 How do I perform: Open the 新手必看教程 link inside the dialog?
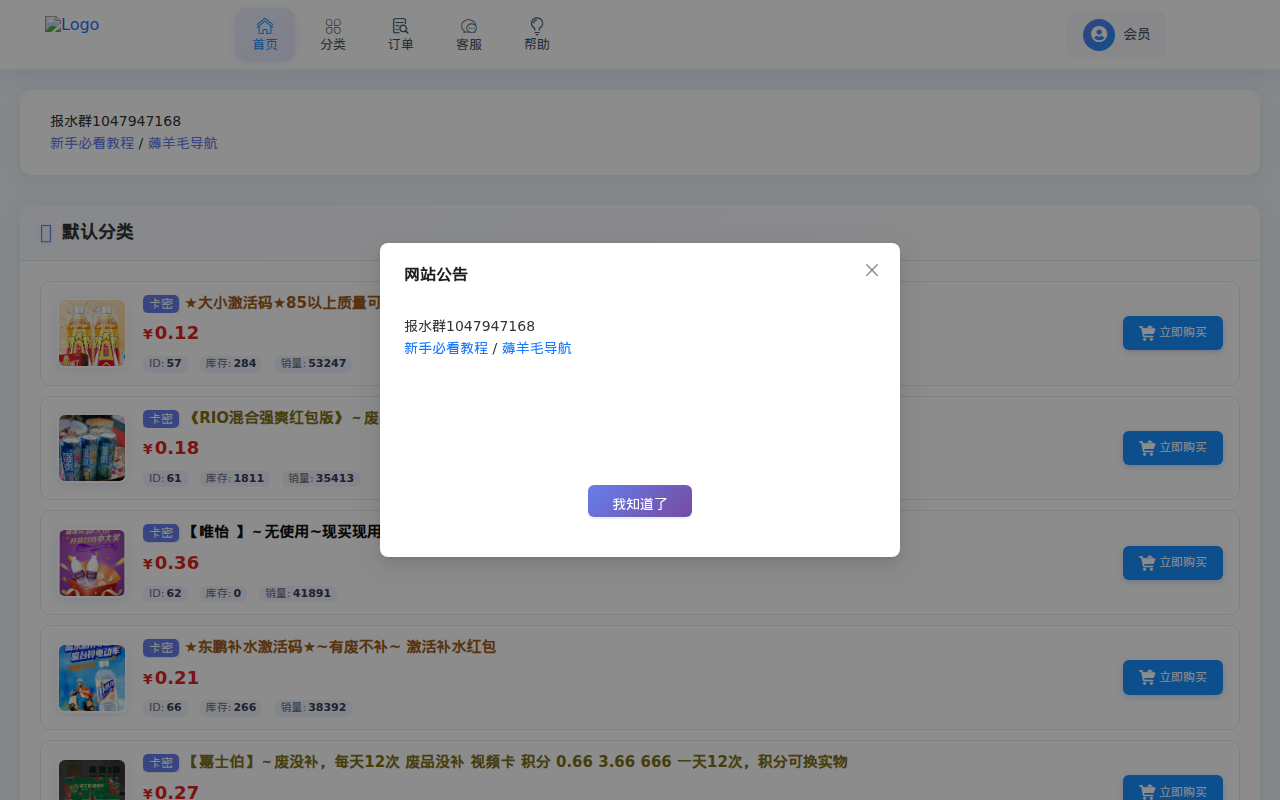coord(445,347)
